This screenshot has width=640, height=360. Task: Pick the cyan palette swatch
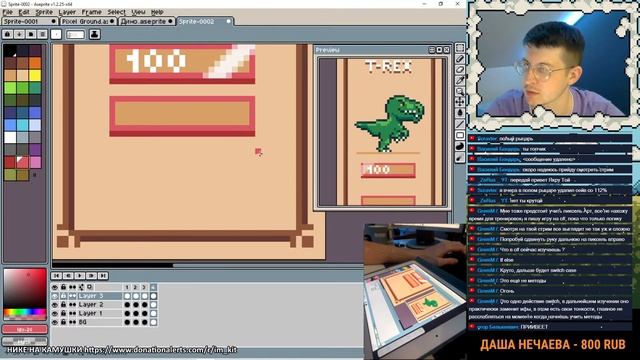pyautogui.click(x=22, y=125)
